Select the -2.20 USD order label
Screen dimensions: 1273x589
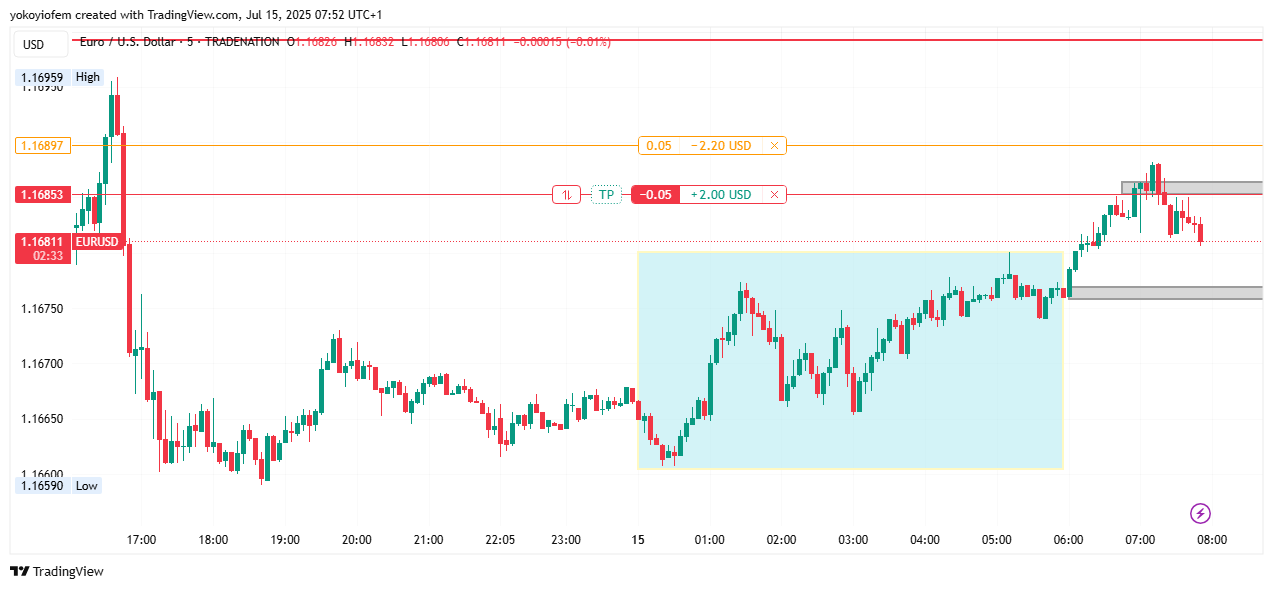(721, 146)
